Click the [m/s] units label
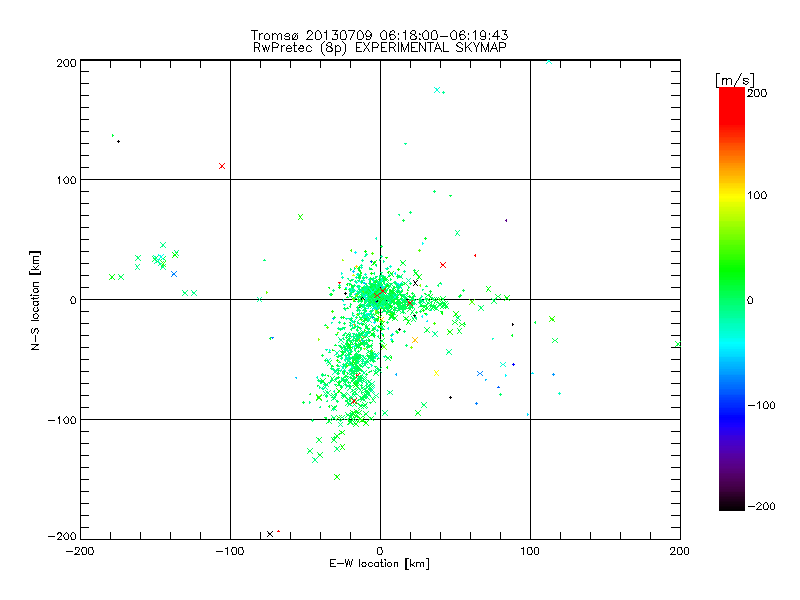This screenshot has height=600, width=800. tap(734, 80)
